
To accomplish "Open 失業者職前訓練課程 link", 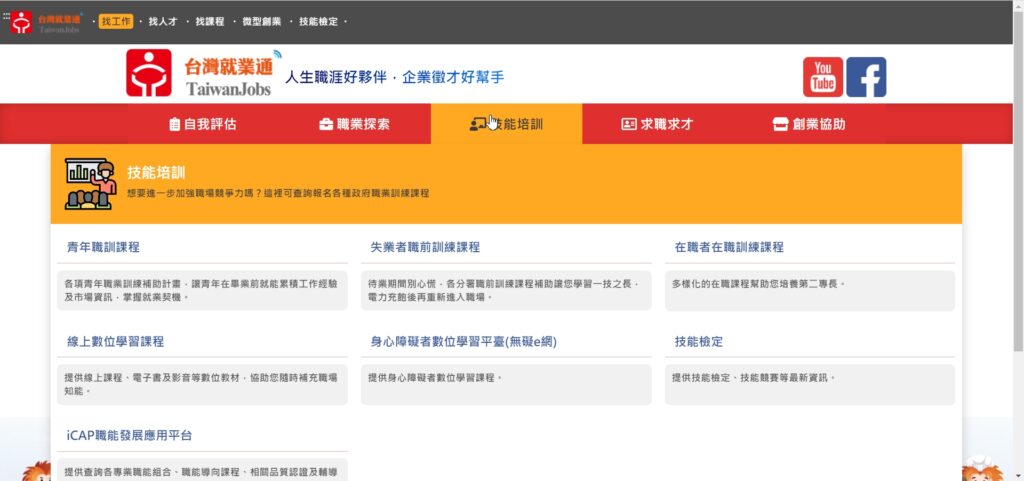I will click(x=425, y=247).
